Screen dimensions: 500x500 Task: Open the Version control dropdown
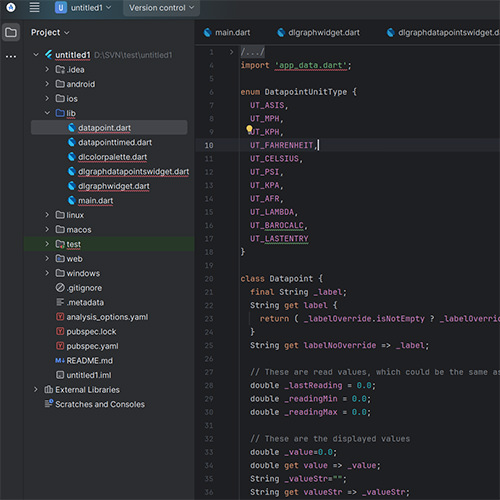point(161,8)
